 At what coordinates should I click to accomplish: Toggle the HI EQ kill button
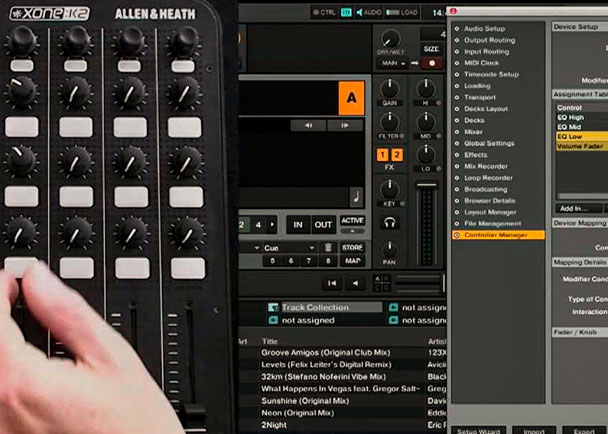click(439, 103)
